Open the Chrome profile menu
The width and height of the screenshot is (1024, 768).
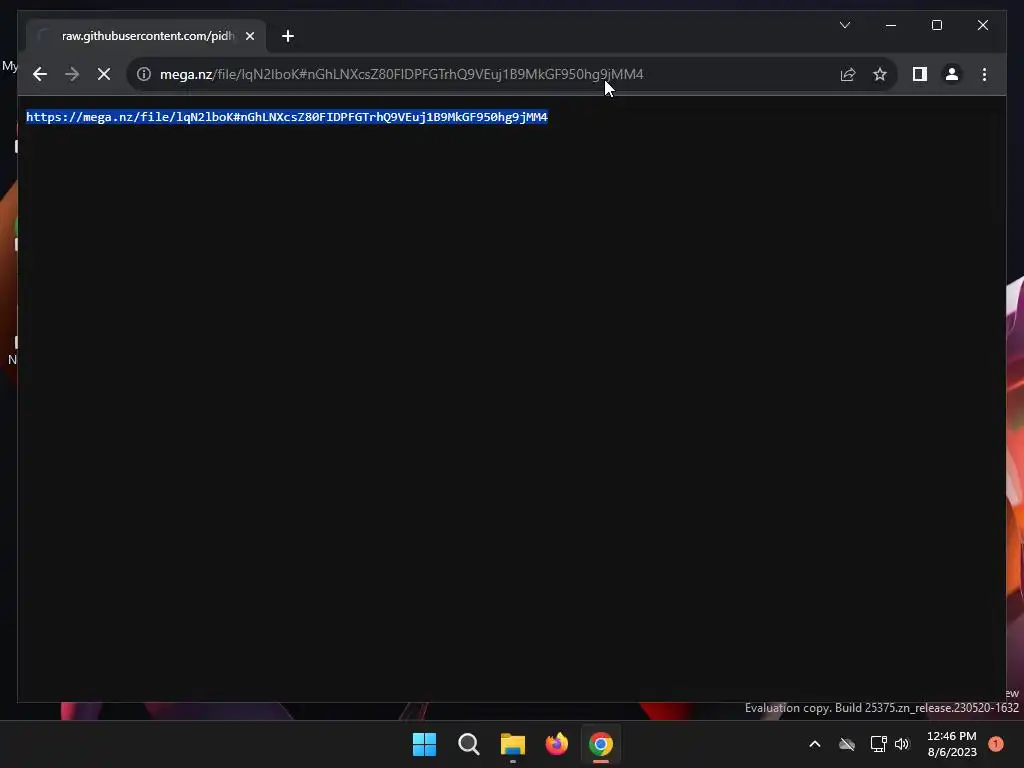tap(952, 74)
